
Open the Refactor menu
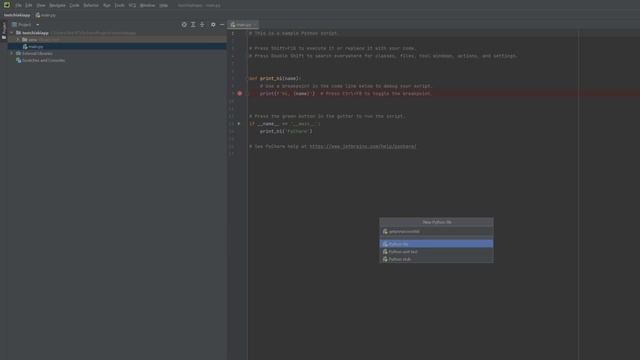tap(91, 5)
